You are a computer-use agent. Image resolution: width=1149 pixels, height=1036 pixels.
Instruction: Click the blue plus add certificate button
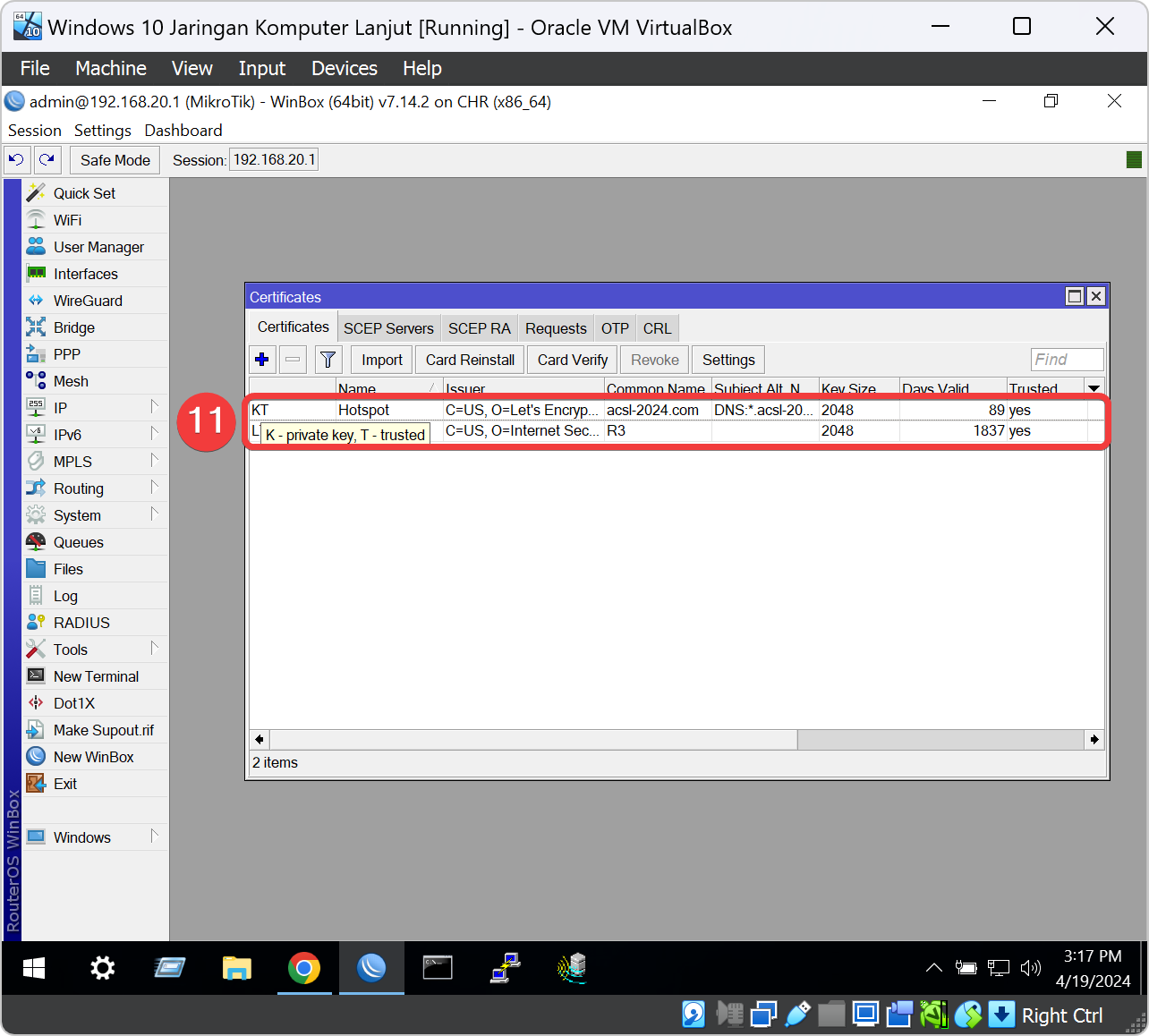pos(262,360)
